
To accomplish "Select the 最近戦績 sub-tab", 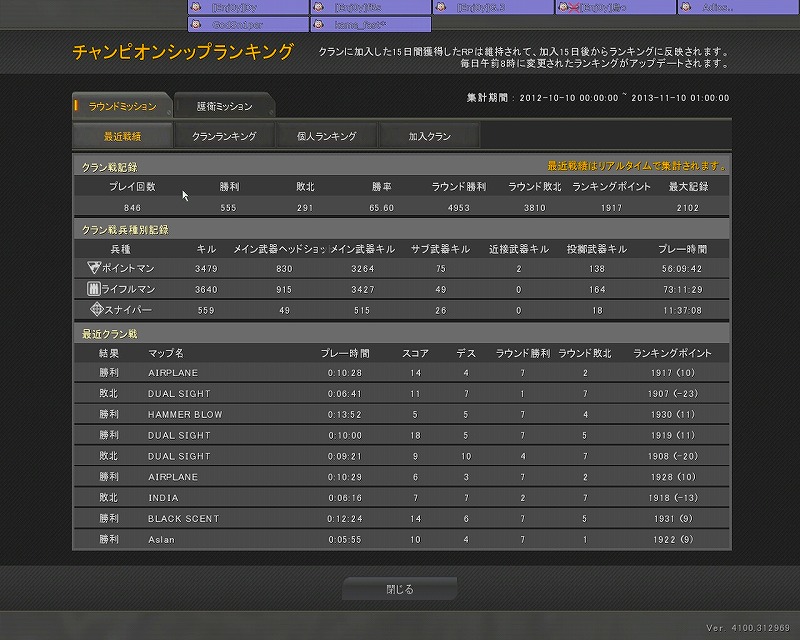I will [122, 136].
